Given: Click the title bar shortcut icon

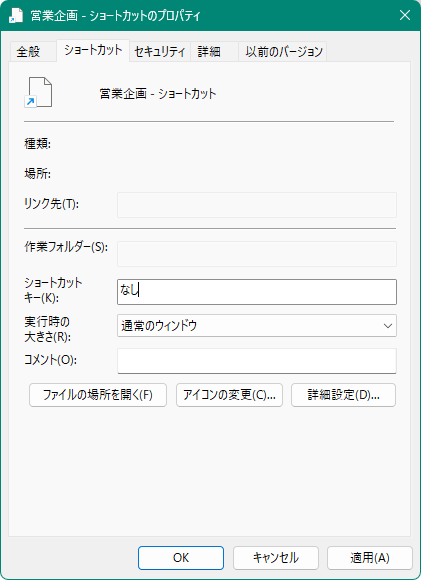Looking at the screenshot, I should 16,16.
